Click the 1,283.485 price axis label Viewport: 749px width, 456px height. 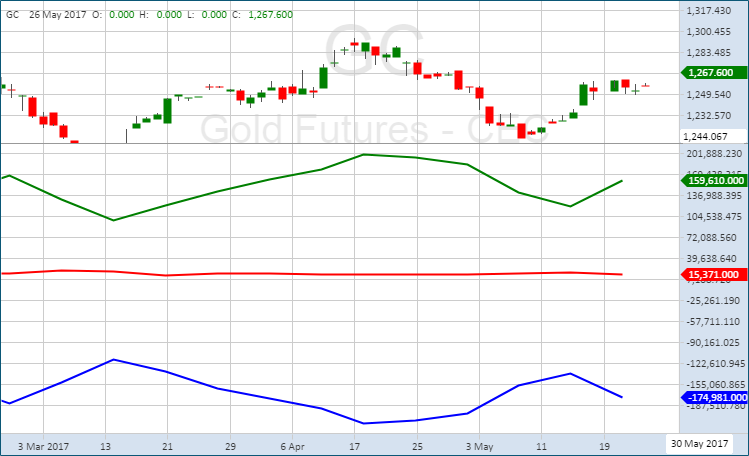[x=709, y=53]
